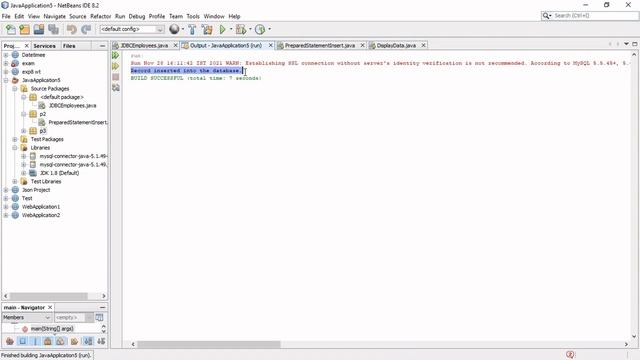The width and height of the screenshot is (640, 360).
Task: Expand the WebApplication1 project node
Action: pyautogui.click(x=6, y=207)
